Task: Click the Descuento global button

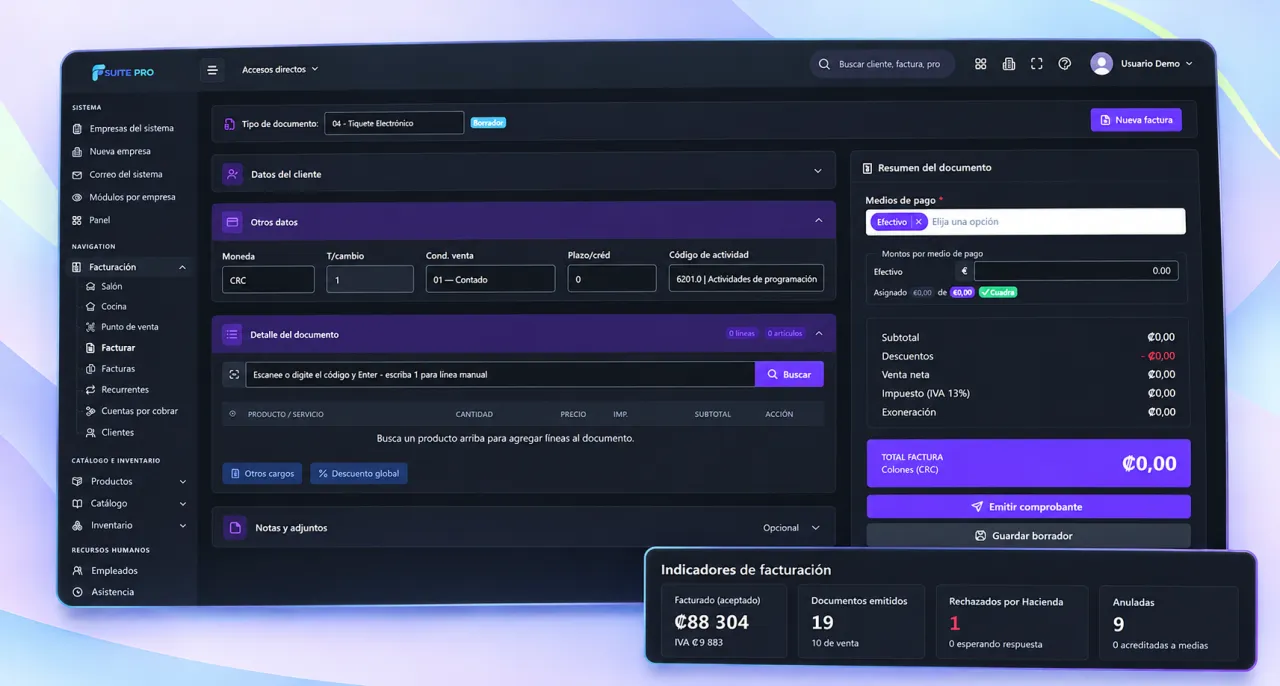Action: pos(359,473)
